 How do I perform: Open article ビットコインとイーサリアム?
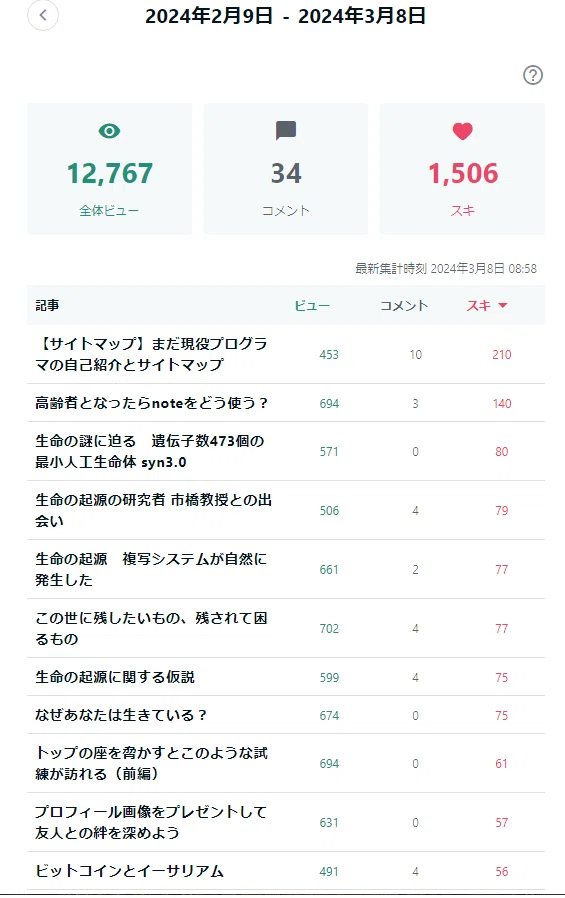129,871
